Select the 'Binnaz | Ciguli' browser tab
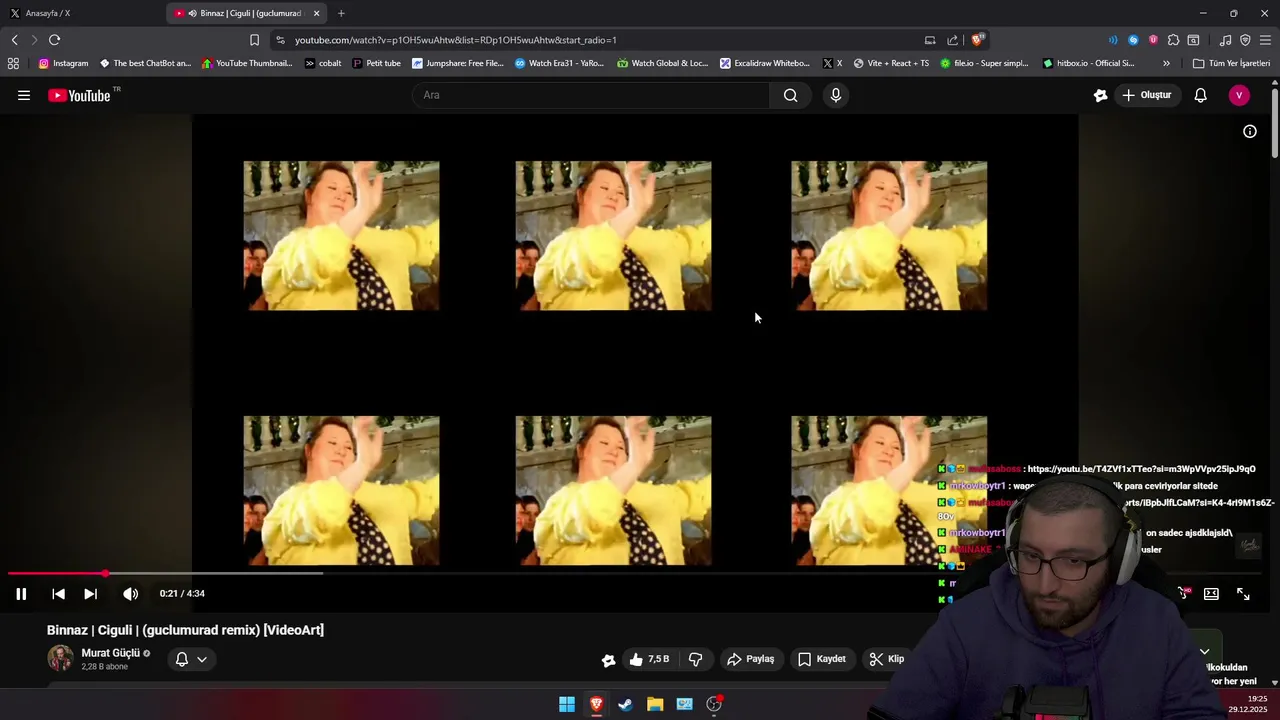Screen dimensions: 1280x720 247,13
